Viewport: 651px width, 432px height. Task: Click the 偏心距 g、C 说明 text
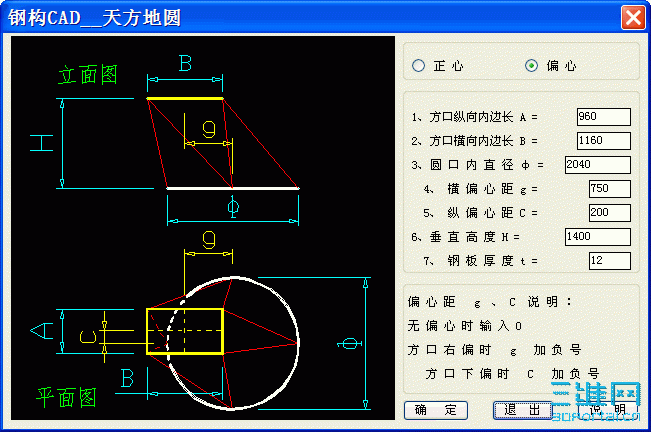pos(489,302)
